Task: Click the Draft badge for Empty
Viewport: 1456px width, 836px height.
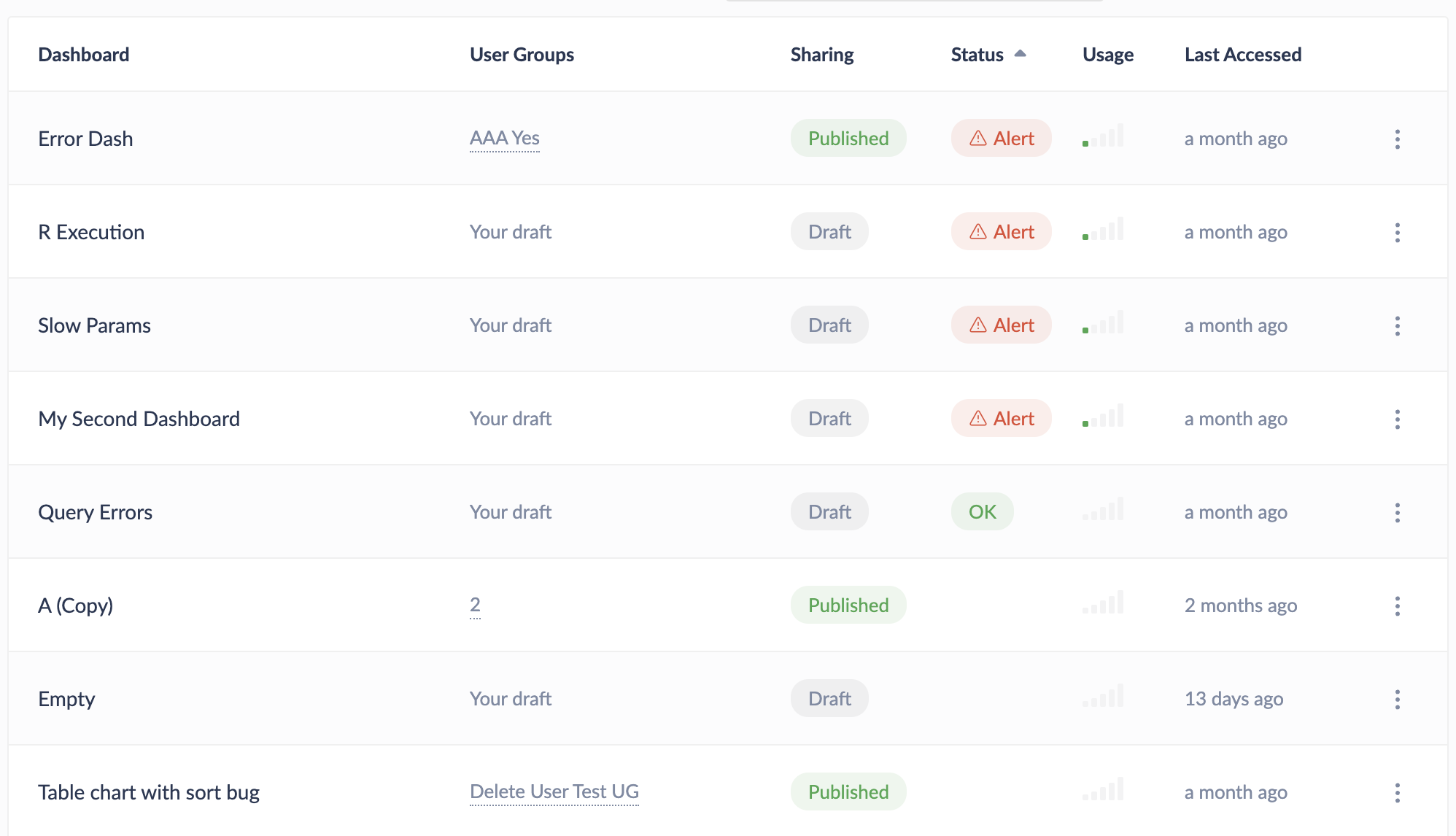Action: tap(829, 698)
